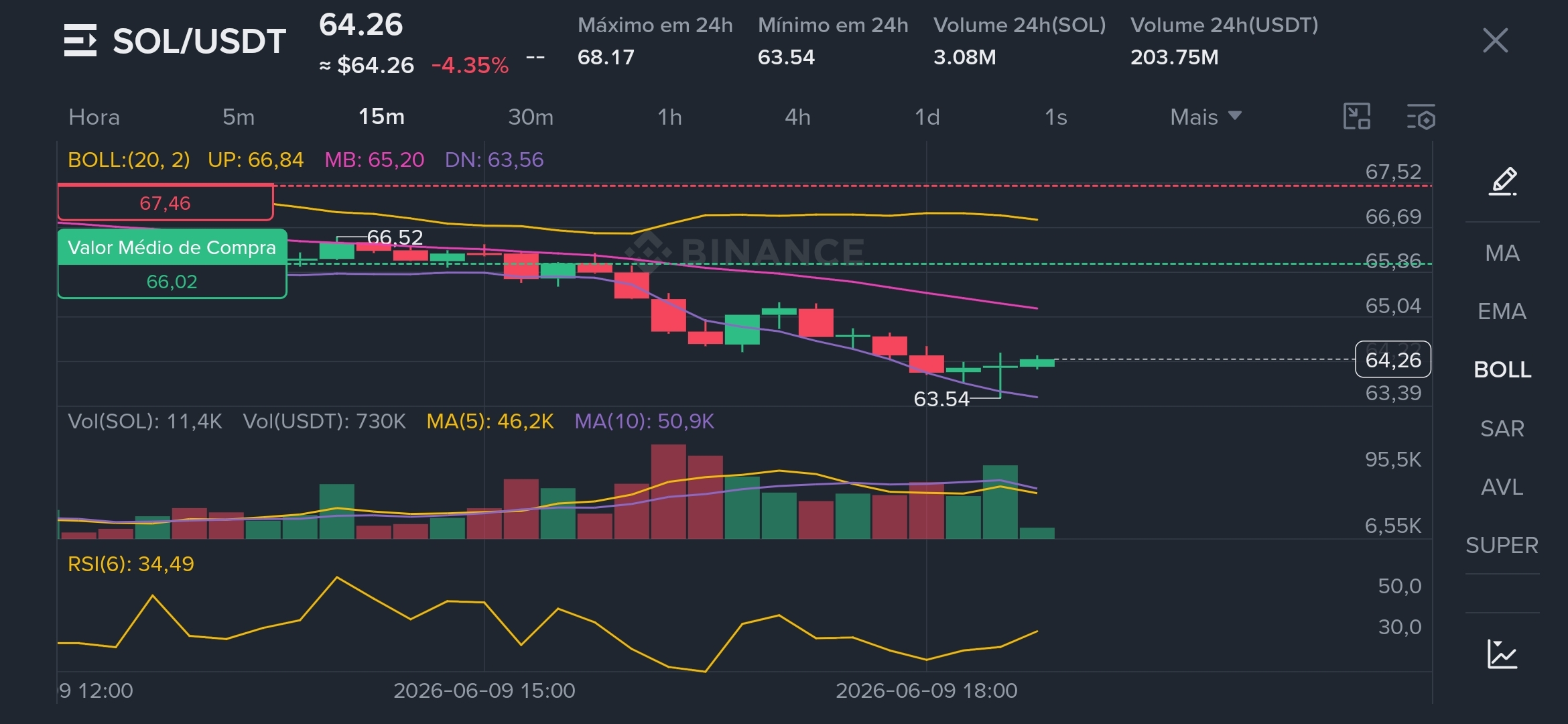Select the 1d interval
The image size is (1568, 724).
point(927,117)
